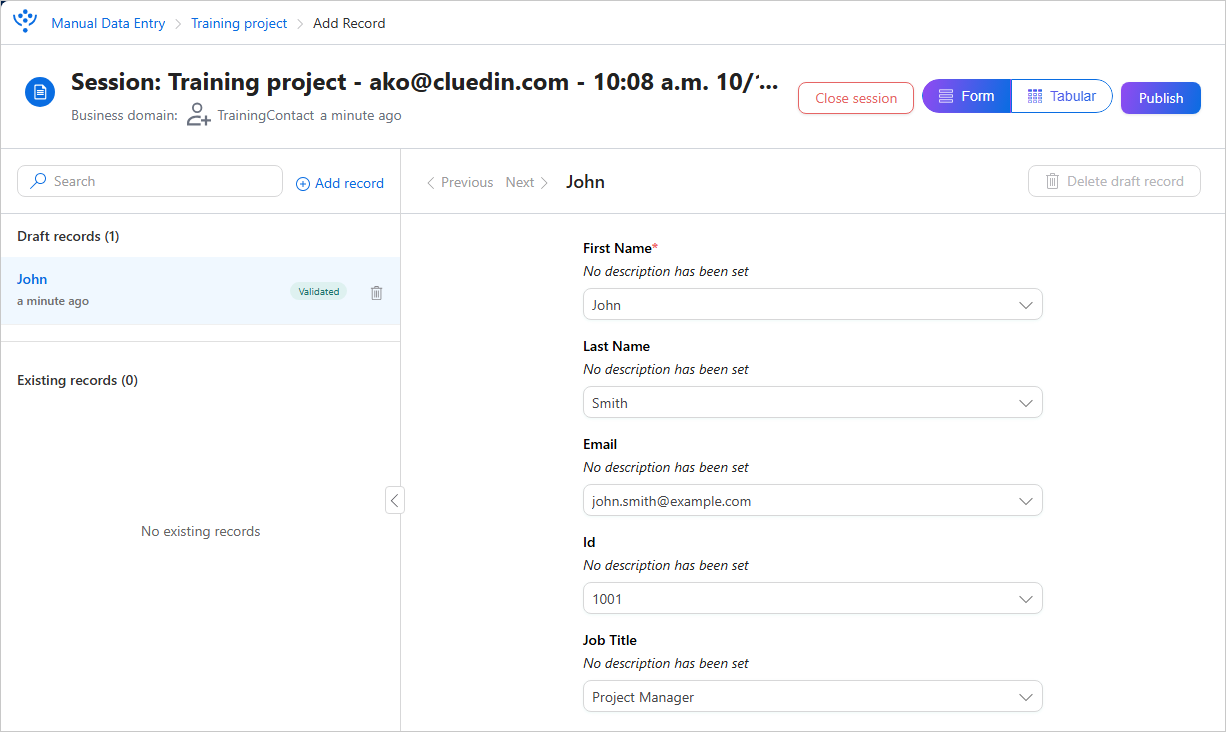This screenshot has width=1226, height=732.
Task: Publish the session
Action: coord(1160,98)
